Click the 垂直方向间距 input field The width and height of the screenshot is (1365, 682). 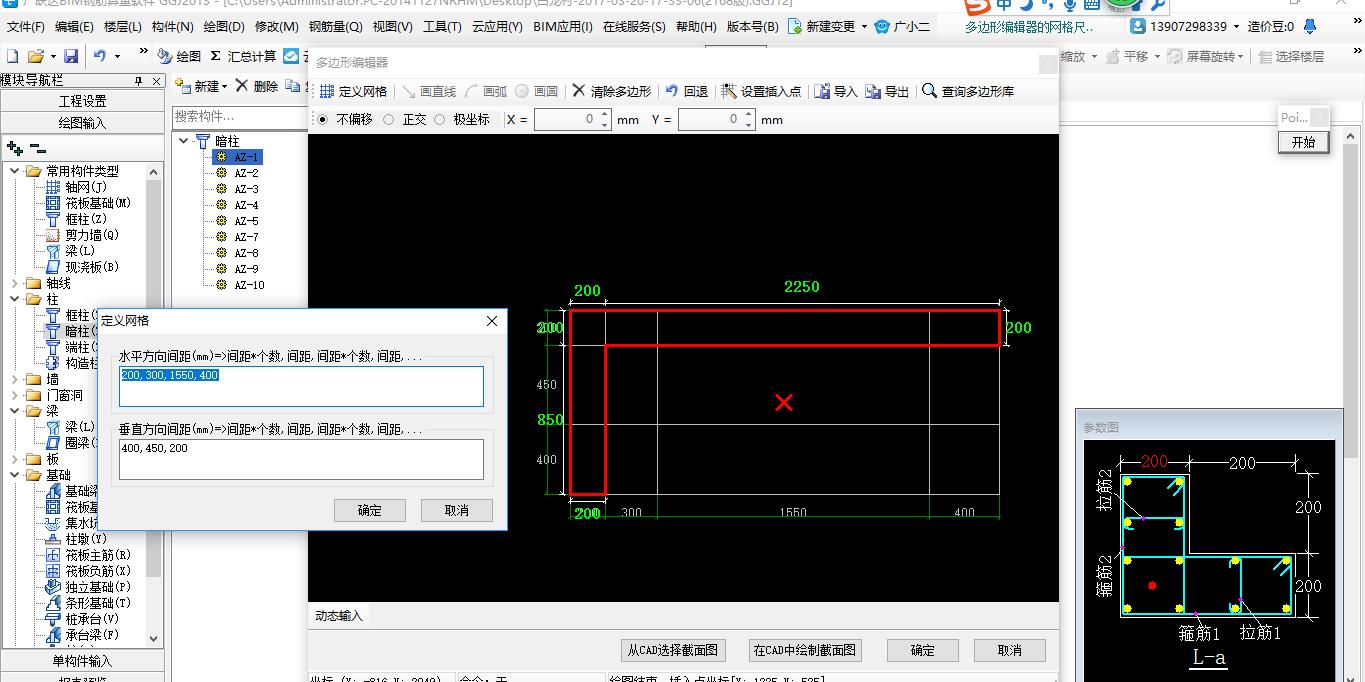point(301,459)
